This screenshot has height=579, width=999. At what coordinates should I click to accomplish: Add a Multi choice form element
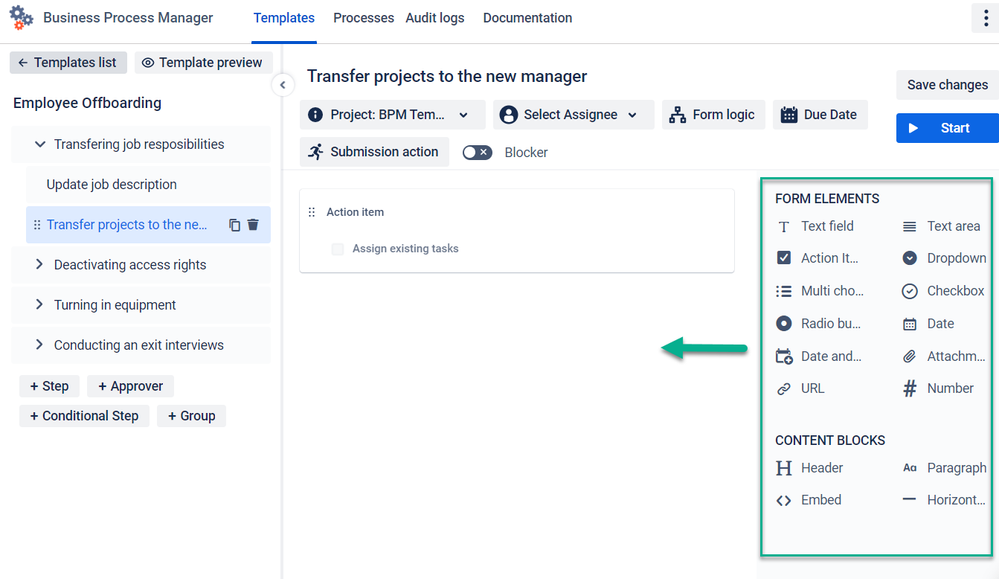click(x=820, y=291)
